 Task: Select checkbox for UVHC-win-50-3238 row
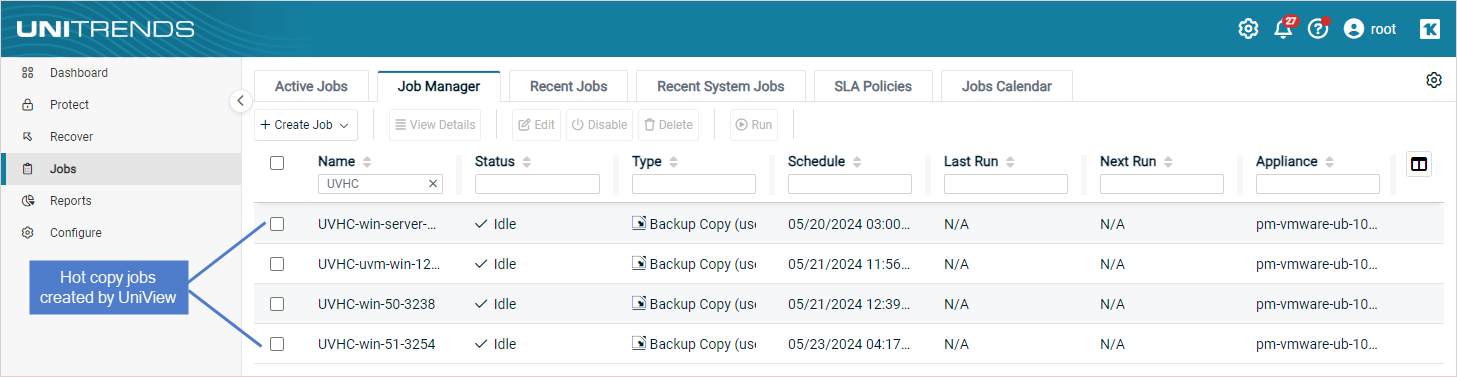tap(277, 304)
